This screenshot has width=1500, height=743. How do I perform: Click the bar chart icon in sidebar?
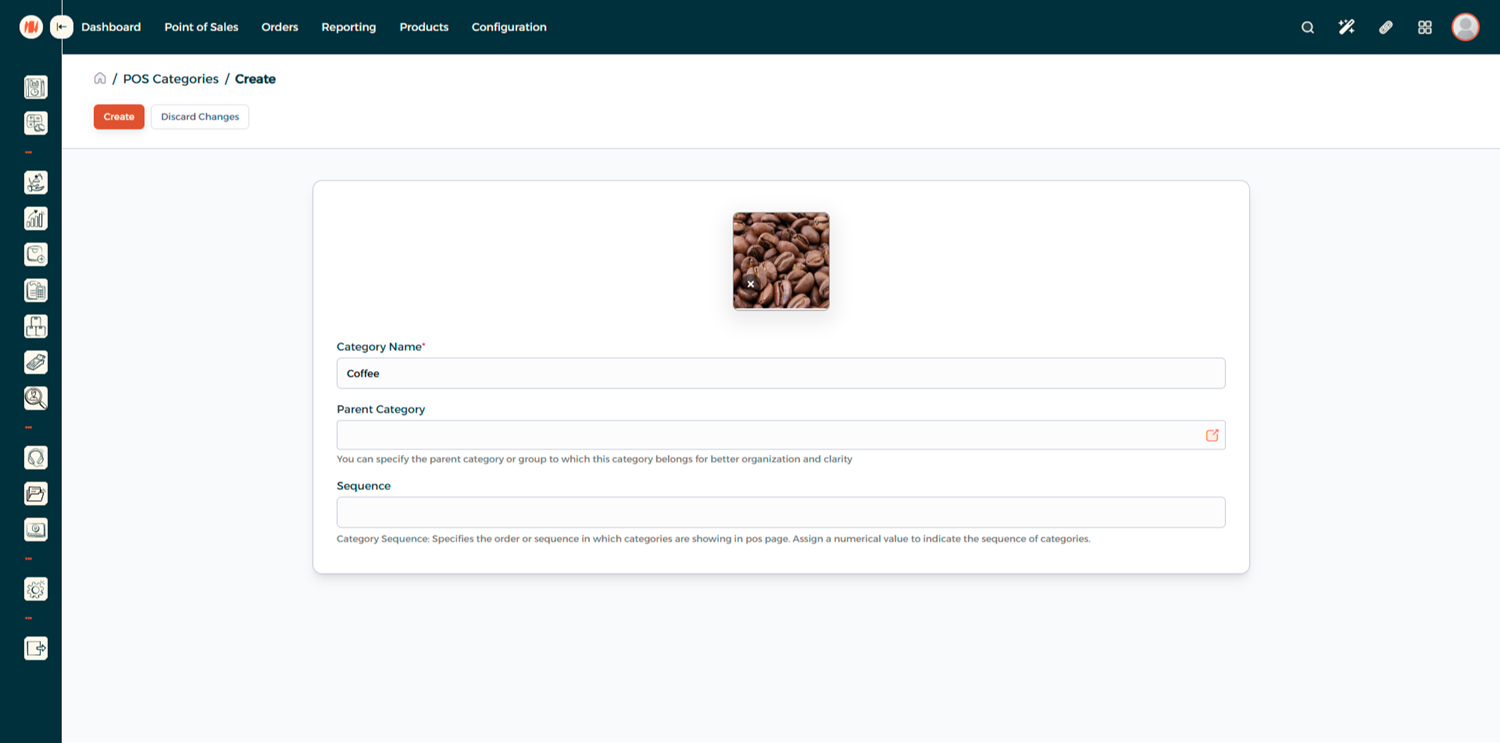pyautogui.click(x=36, y=218)
